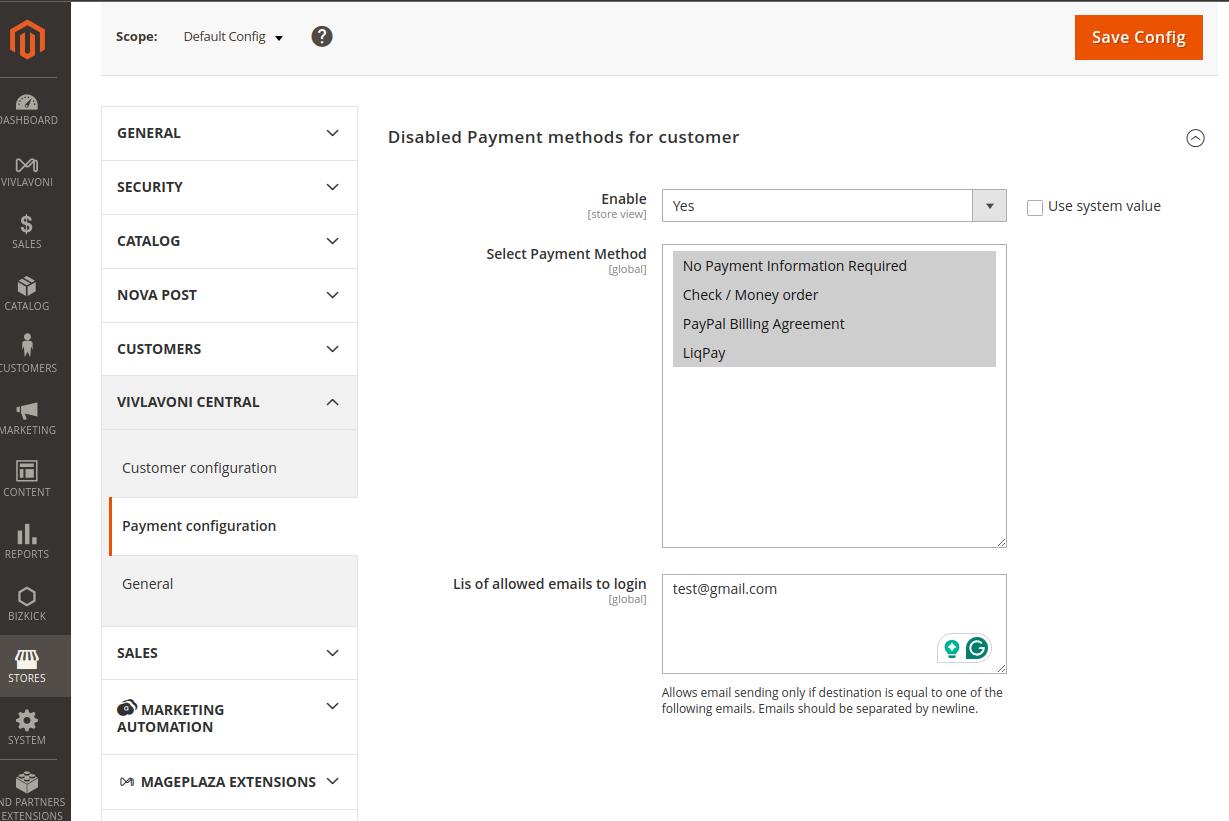Click the help question mark icon
Viewport: 1229px width, 821px height.
(321, 37)
